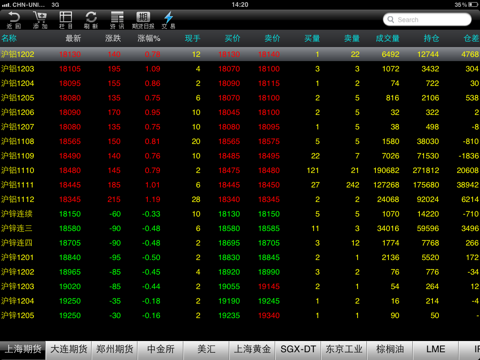Select the 沪锌连四 contract row
This screenshot has height=360, width=480.
[x=240, y=243]
